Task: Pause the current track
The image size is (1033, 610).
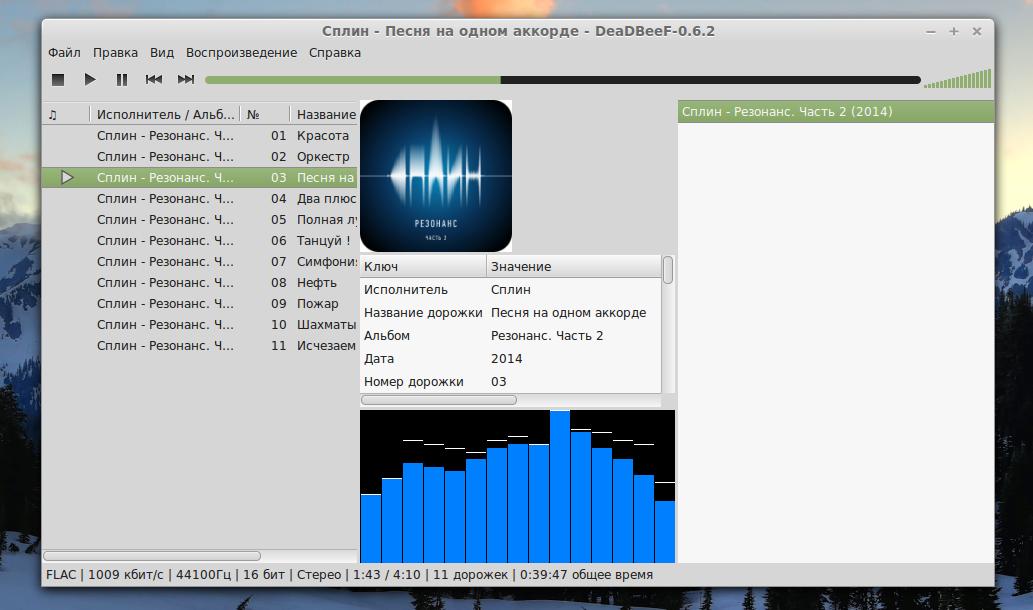Action: pos(122,79)
